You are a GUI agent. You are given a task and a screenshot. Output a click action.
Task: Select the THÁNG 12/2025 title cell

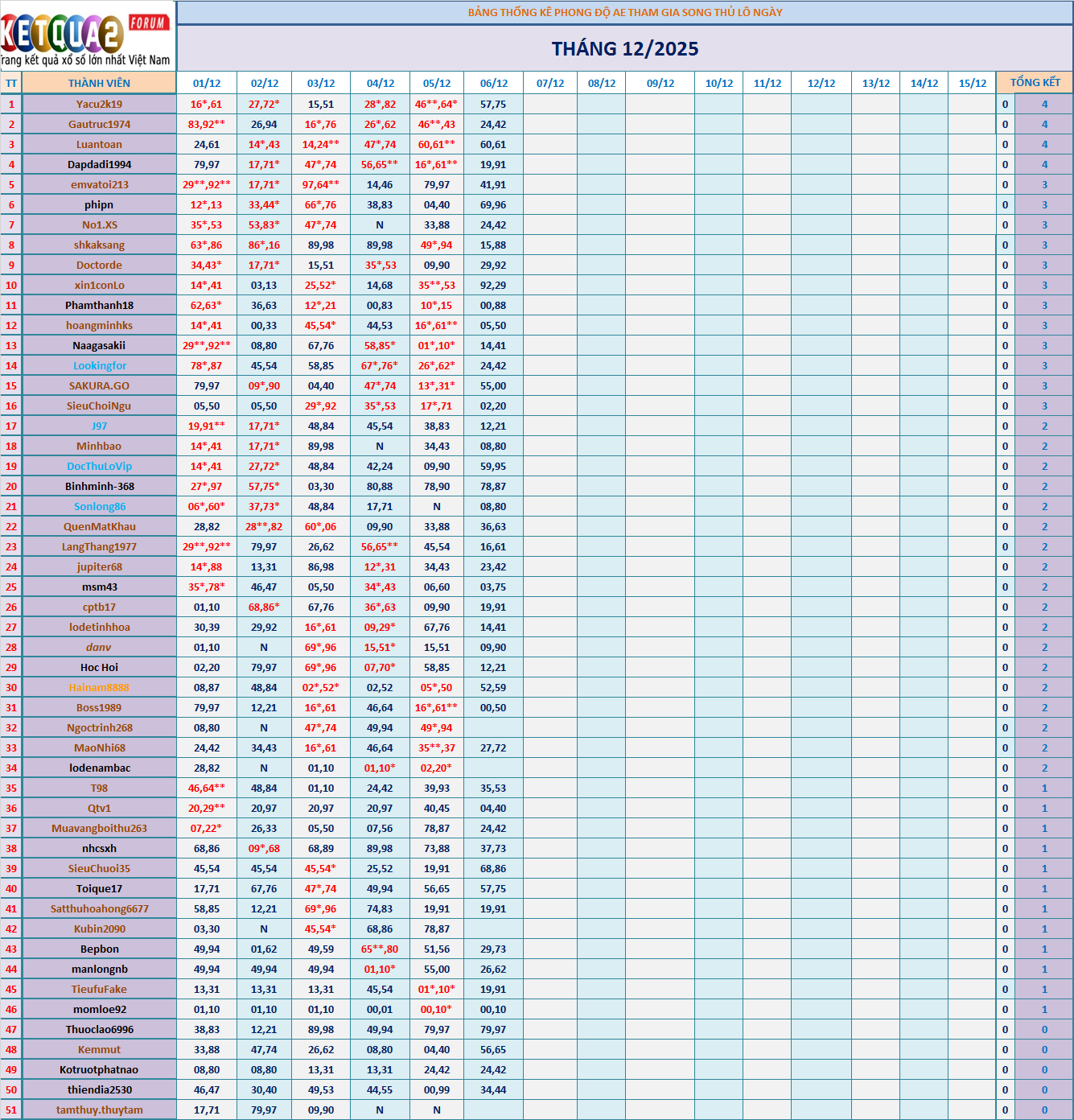pyautogui.click(x=624, y=49)
